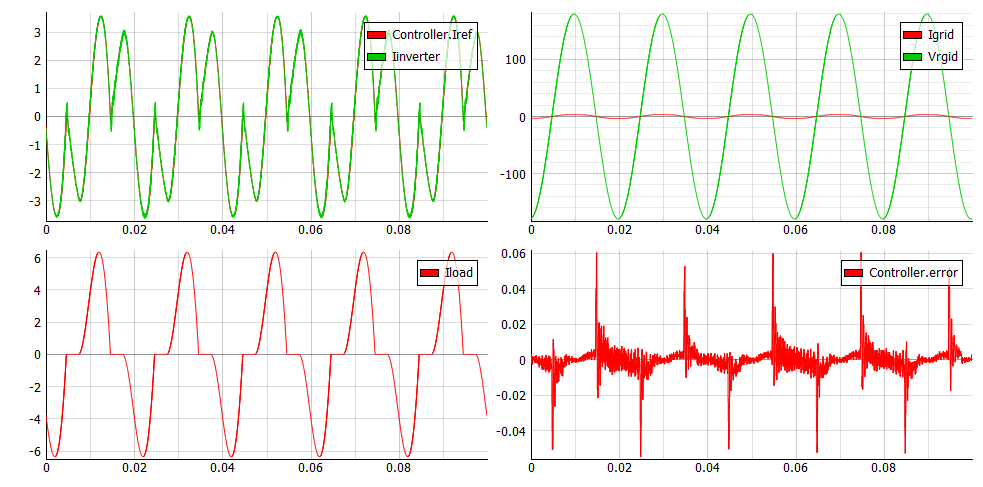Click the green swatch beside Iinverter
Screen dimensions: 983x487
pyautogui.click(x=377, y=56)
